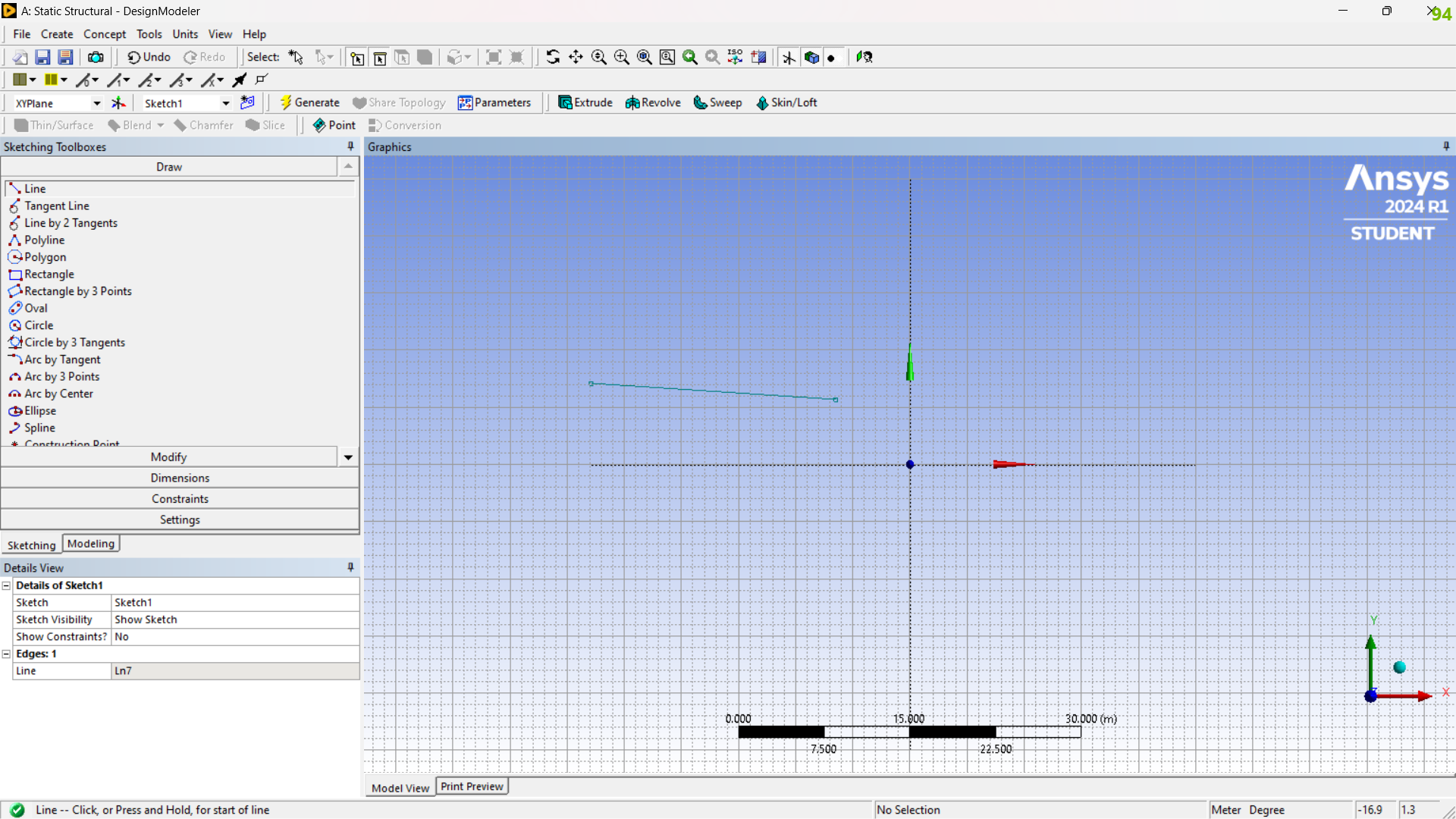Activate the Rotate view tool
This screenshot has width=1456, height=819.
[x=553, y=57]
